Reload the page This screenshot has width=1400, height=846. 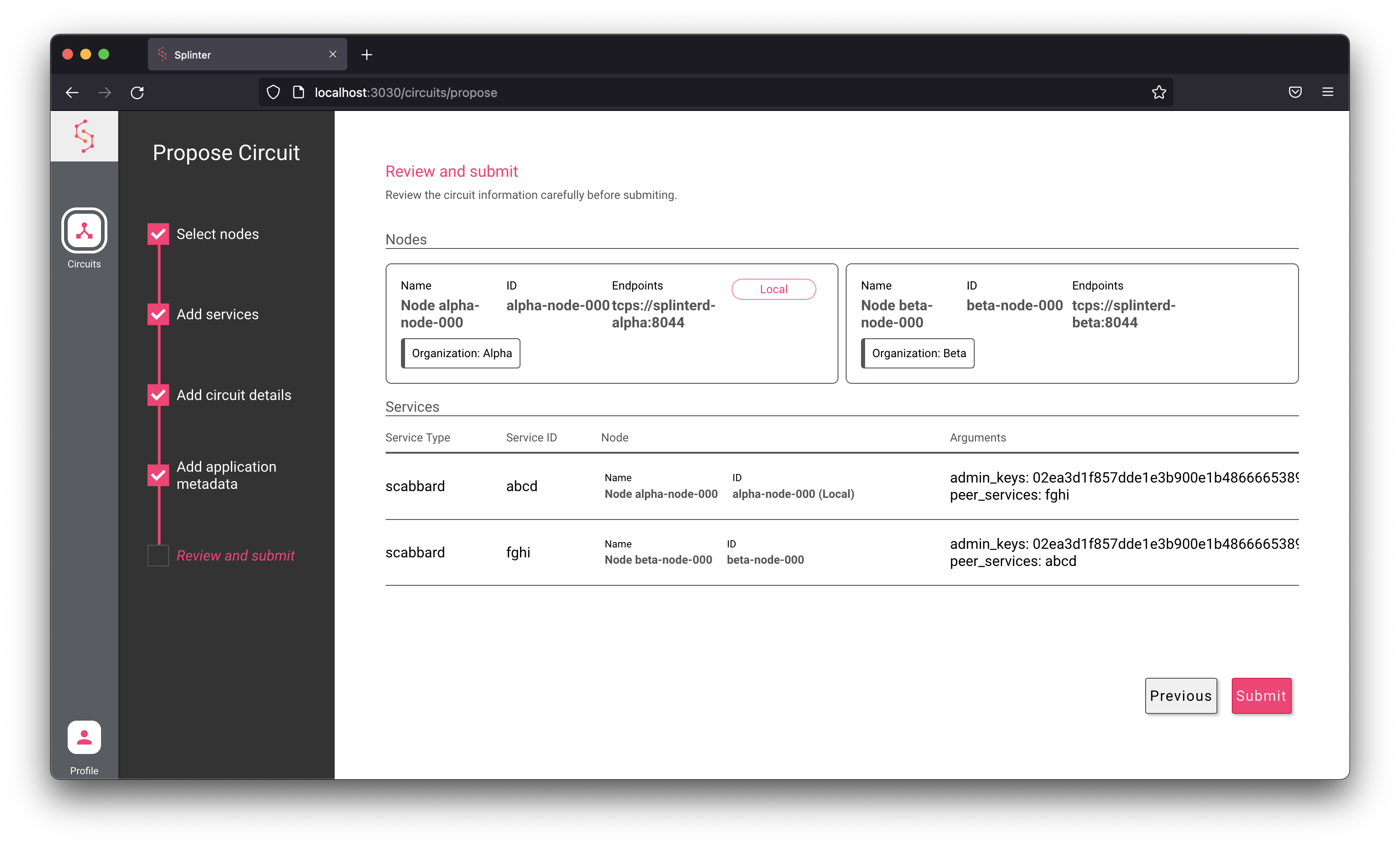(138, 92)
